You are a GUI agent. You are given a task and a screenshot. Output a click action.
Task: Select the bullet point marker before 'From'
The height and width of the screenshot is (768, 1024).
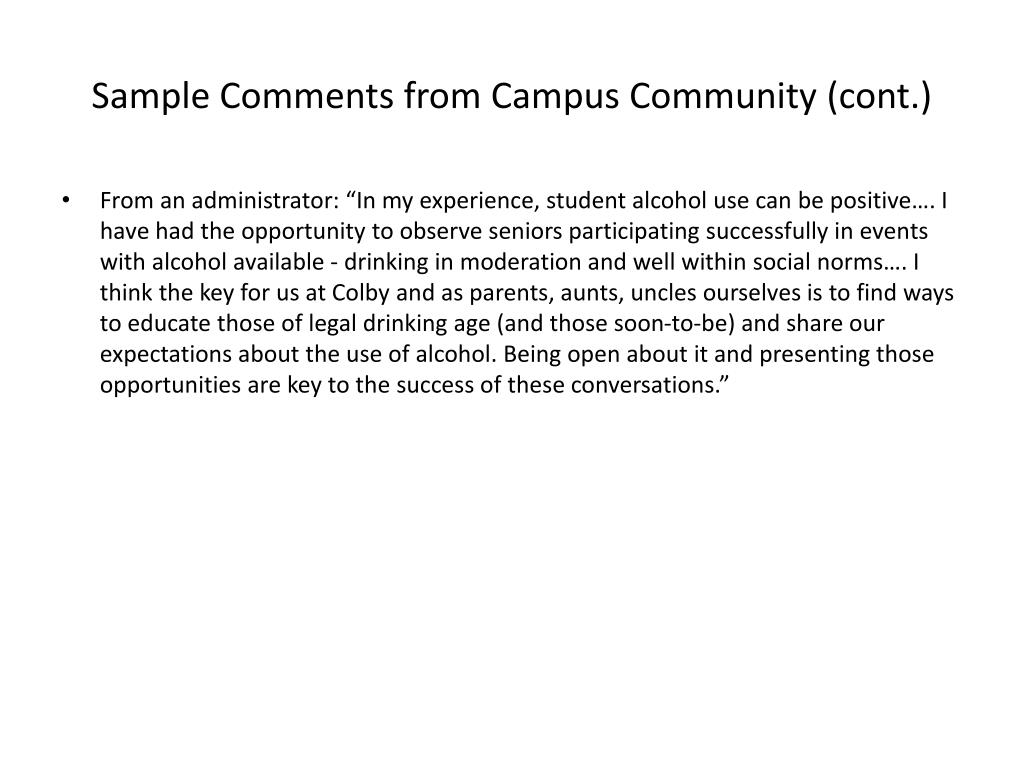point(65,200)
